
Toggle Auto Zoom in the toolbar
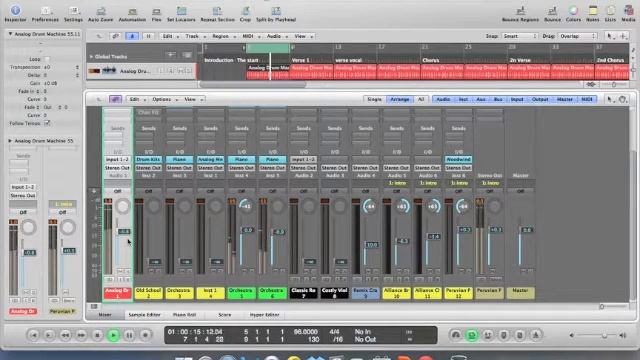[x=100, y=13]
